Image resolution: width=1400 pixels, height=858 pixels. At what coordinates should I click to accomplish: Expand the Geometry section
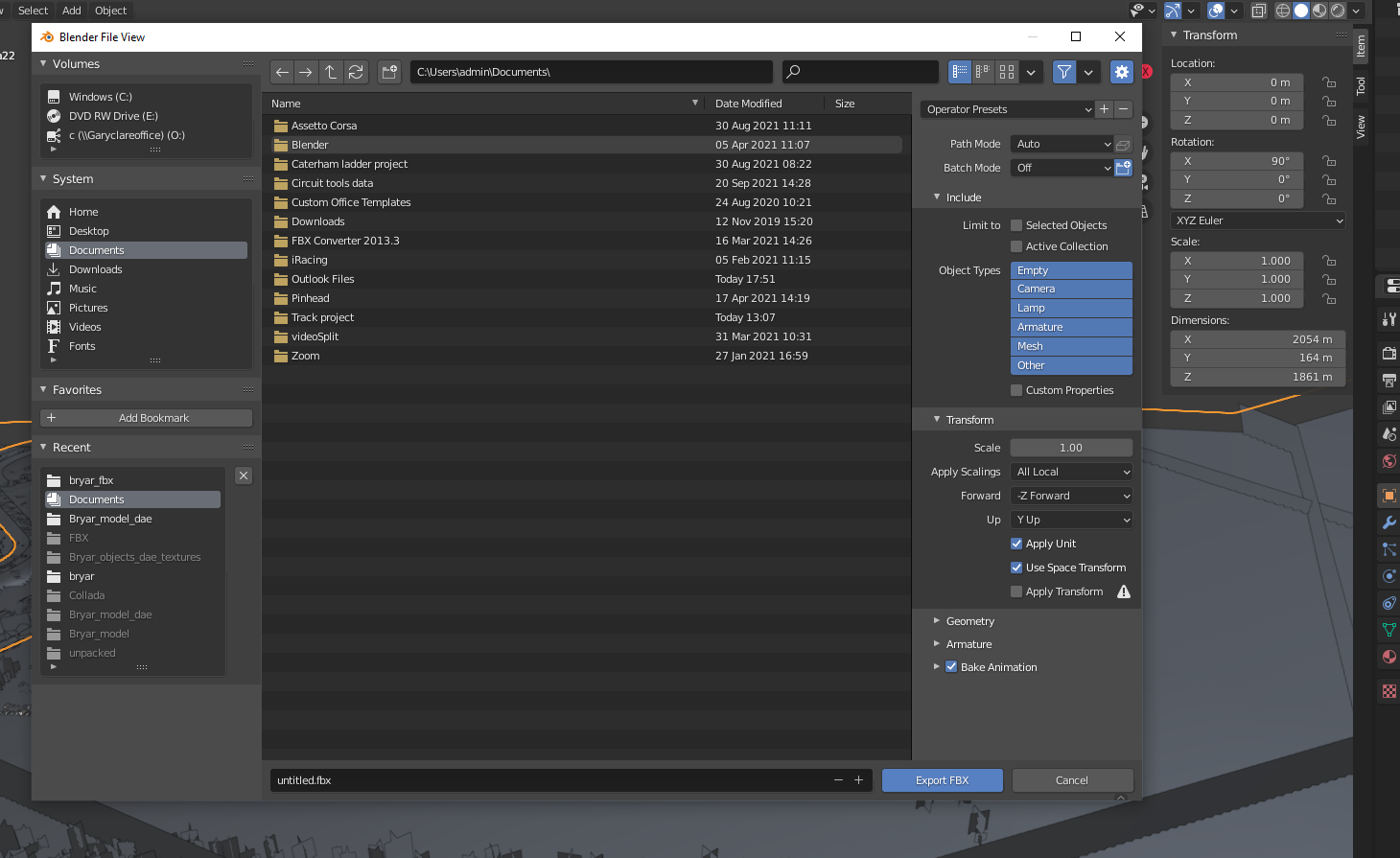pos(969,621)
